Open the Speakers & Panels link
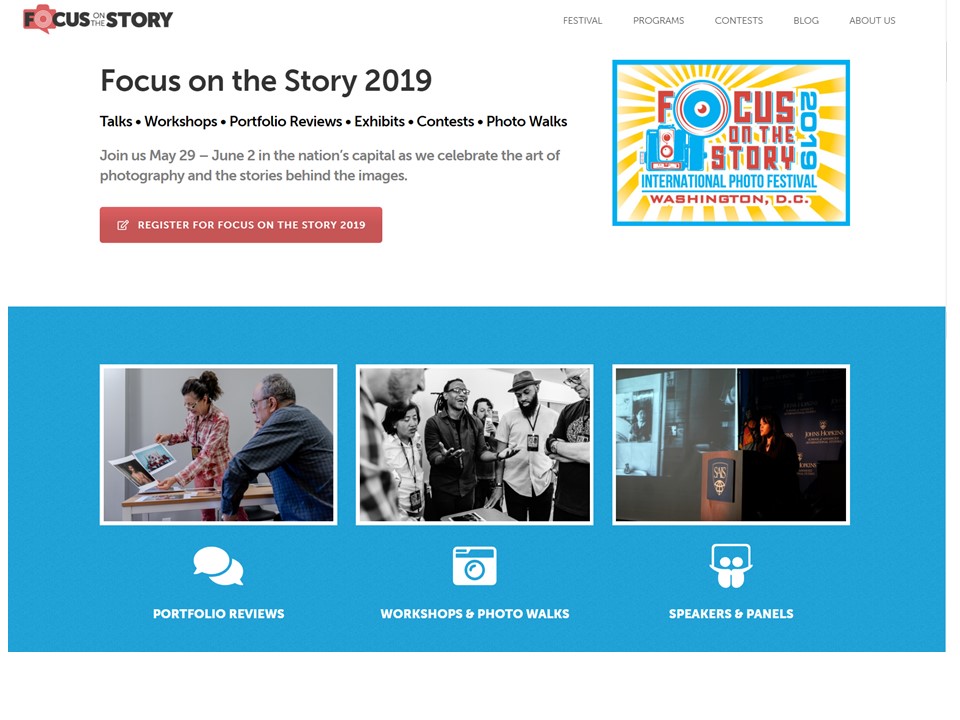 [x=731, y=613]
